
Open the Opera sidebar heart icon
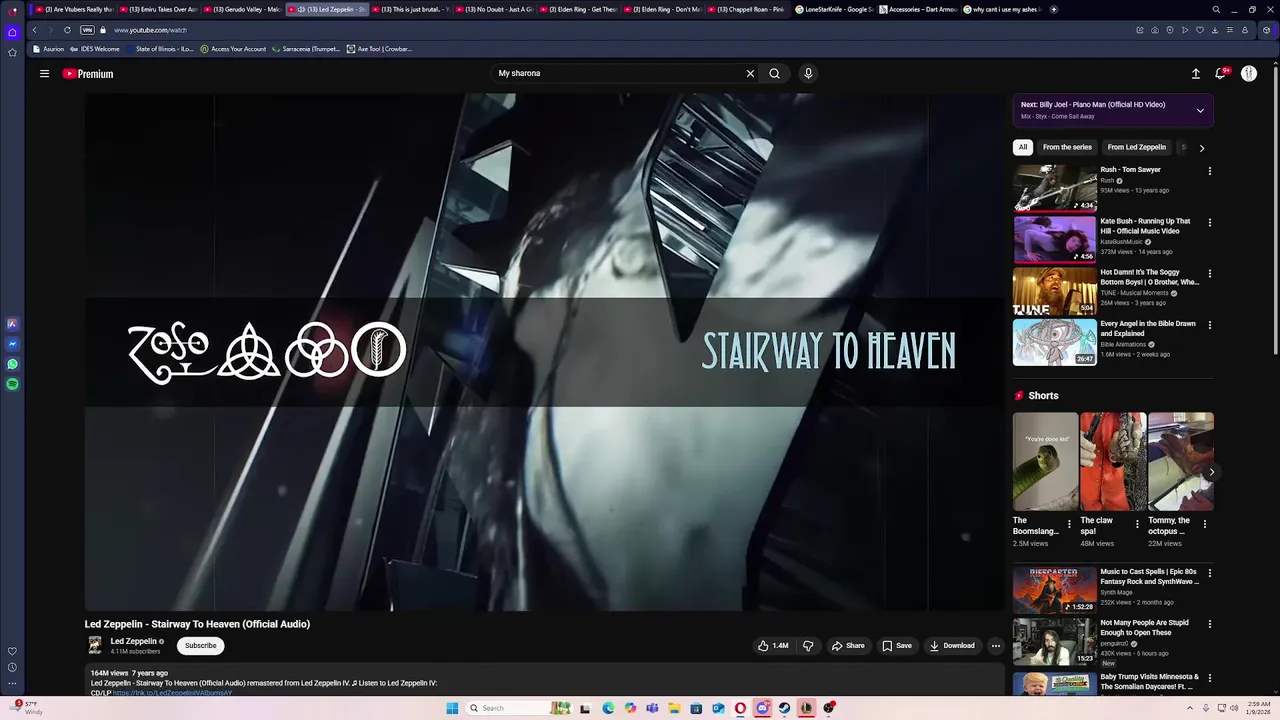[12, 651]
